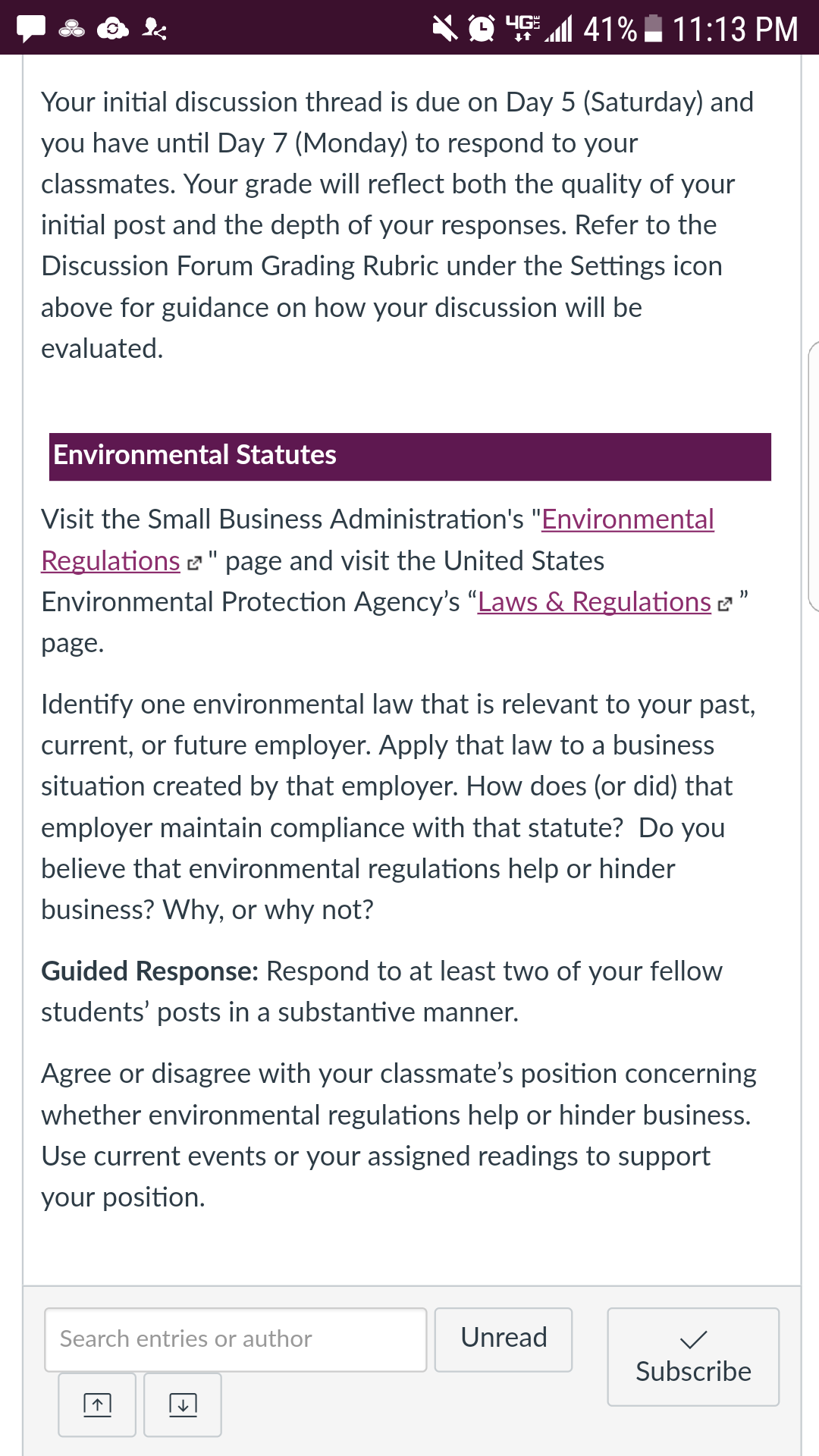Screen dimensions: 819x1456
Task: Tap the contact share notification icon
Action: [x=155, y=29]
